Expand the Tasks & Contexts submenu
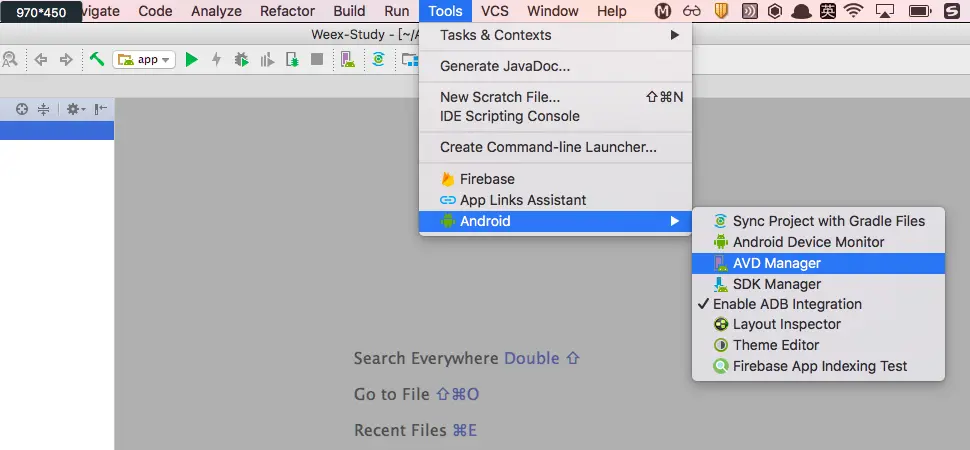 [x=555, y=35]
